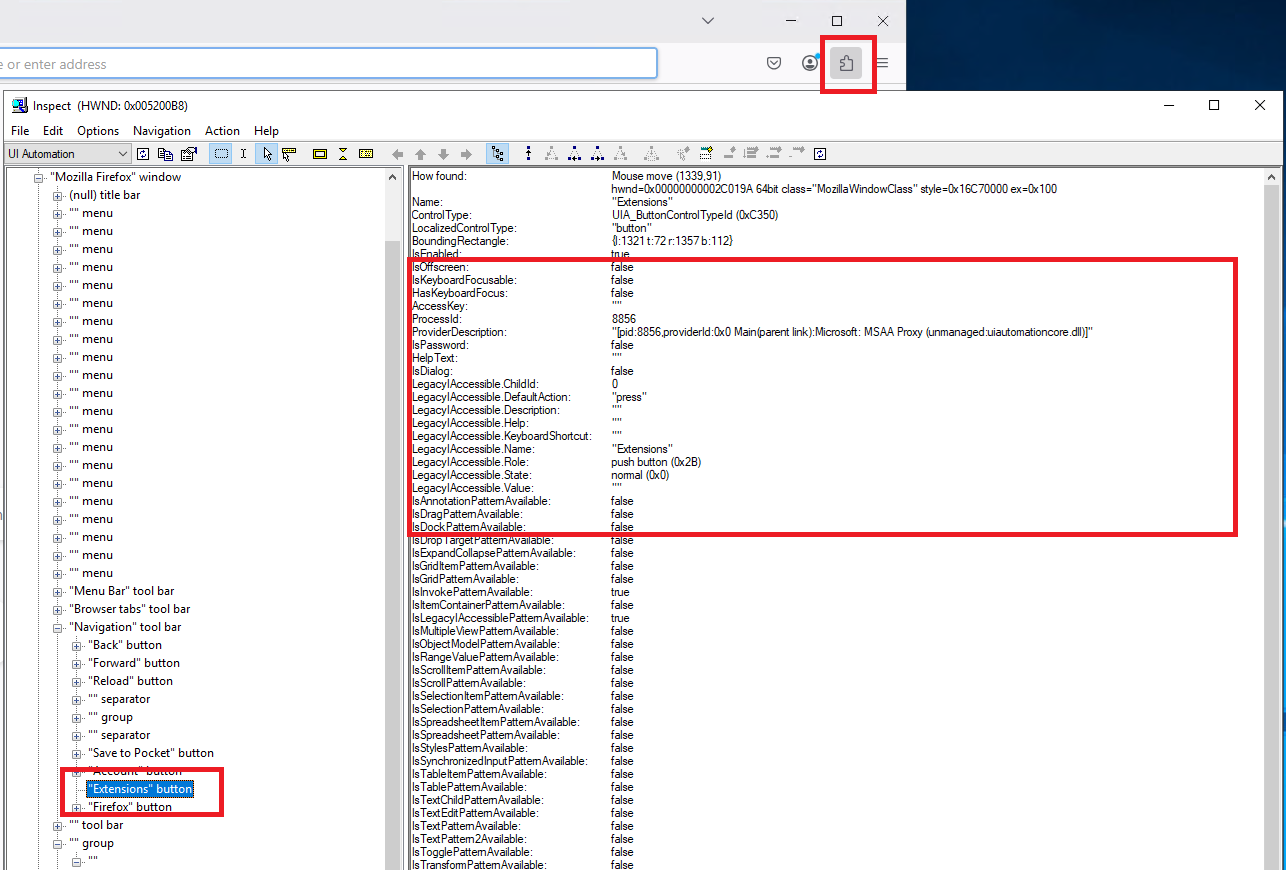The image size is (1286, 870).
Task: Click the navigate-to-parent icon with black up arrow
Action: pyautogui.click(x=528, y=154)
